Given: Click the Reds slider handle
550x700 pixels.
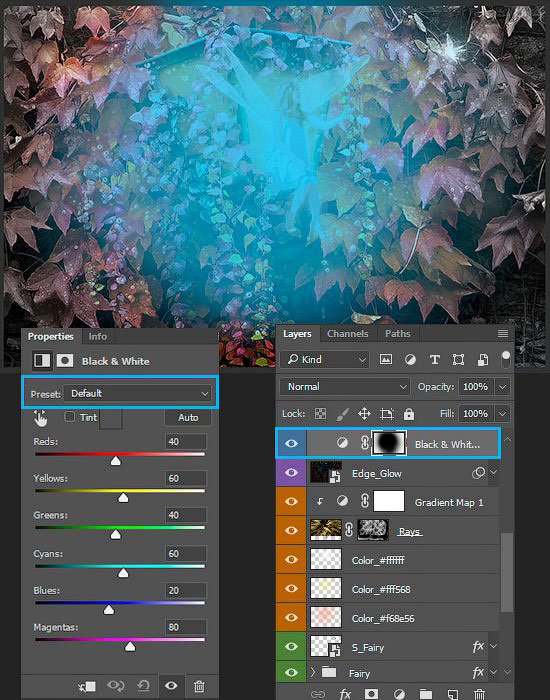Looking at the screenshot, I should 116,461.
